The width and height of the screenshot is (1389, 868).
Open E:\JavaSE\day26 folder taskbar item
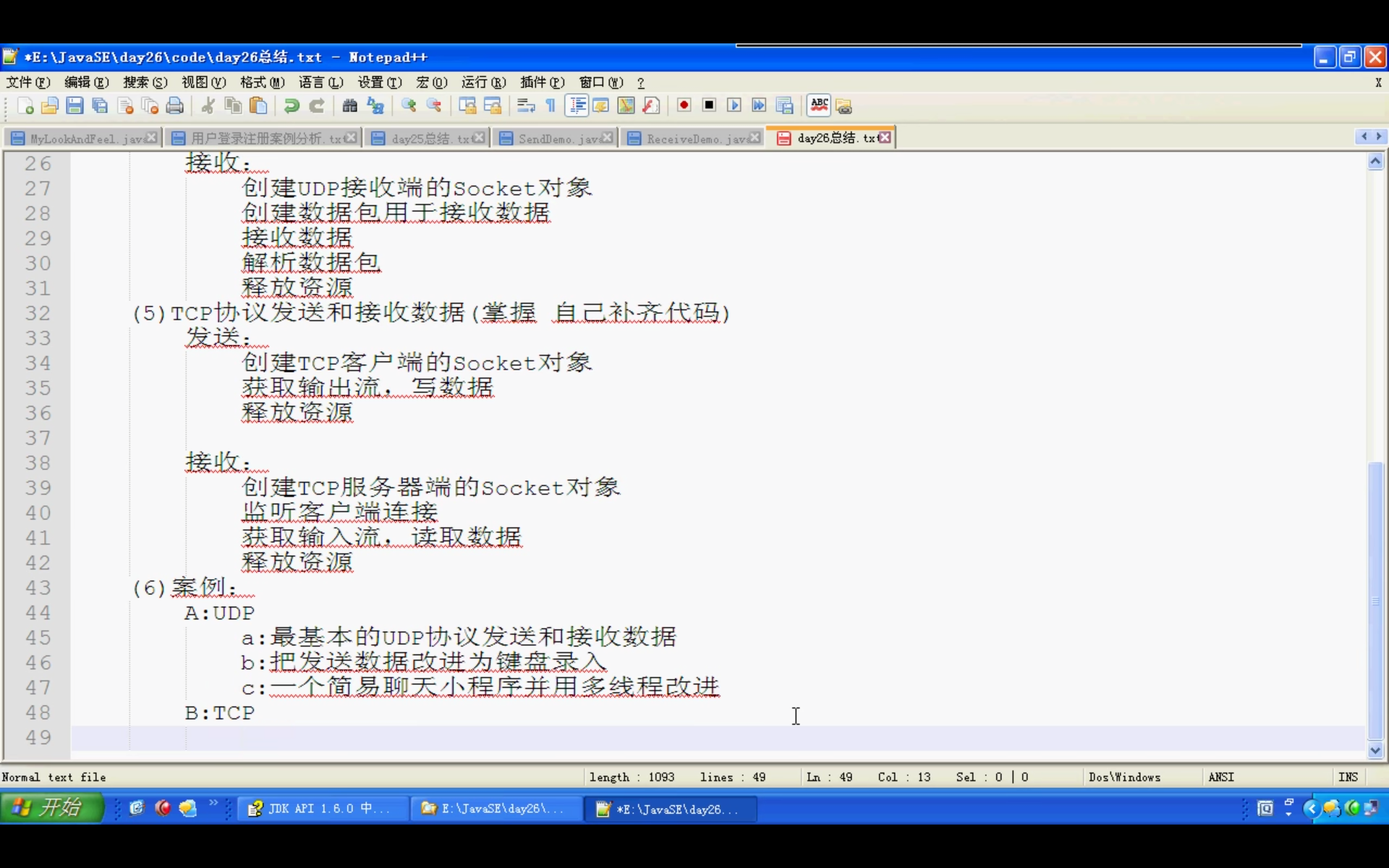496,809
